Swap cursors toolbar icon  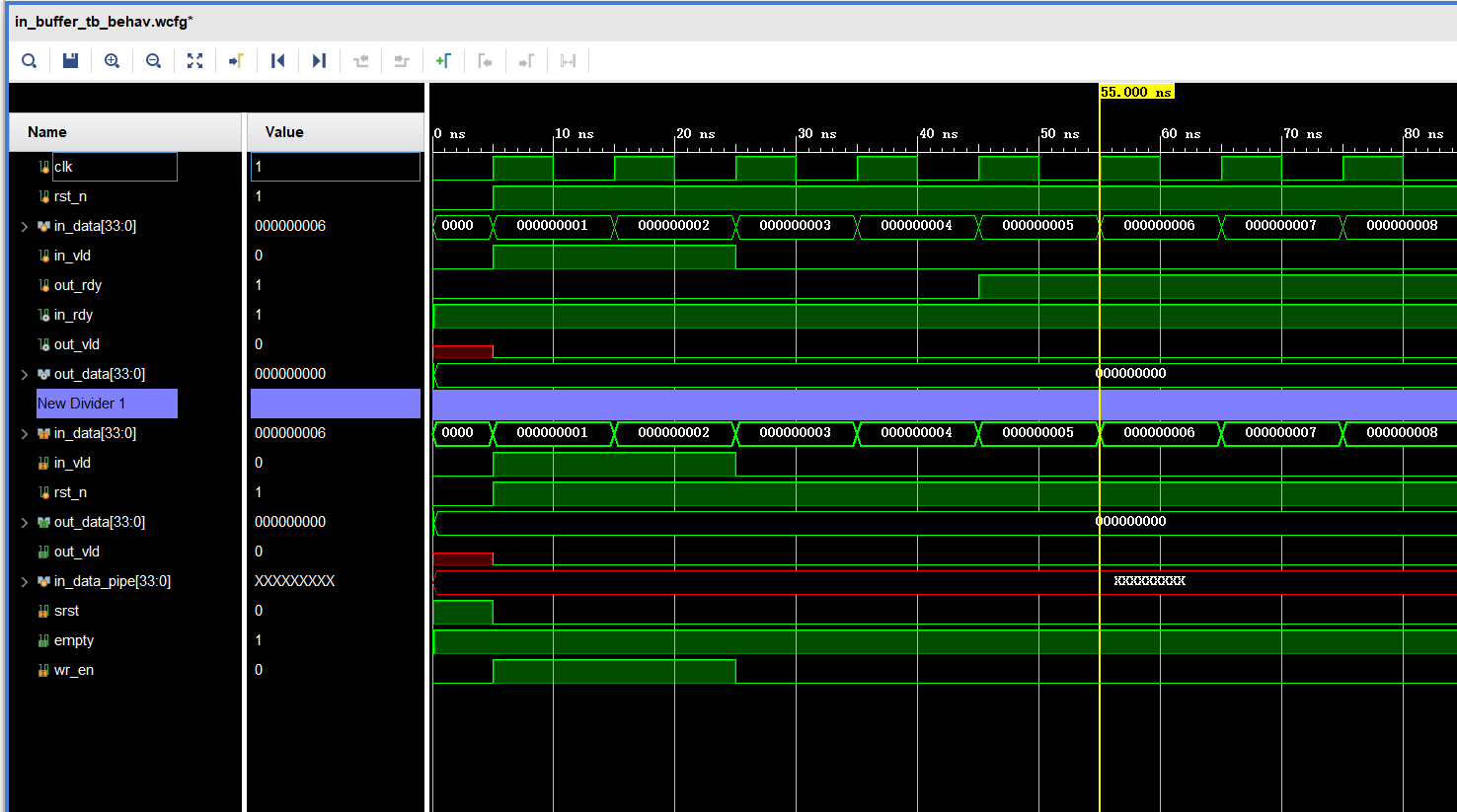point(568,61)
